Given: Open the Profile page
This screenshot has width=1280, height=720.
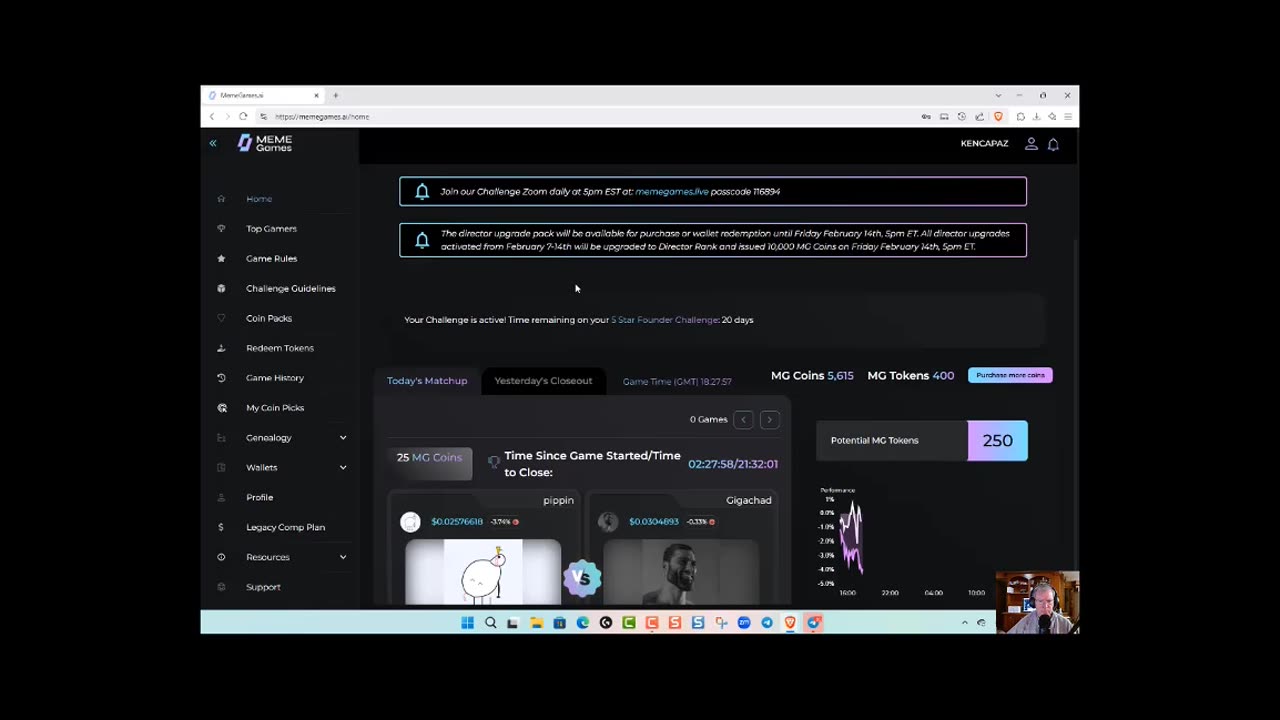Looking at the screenshot, I should coord(259,498).
